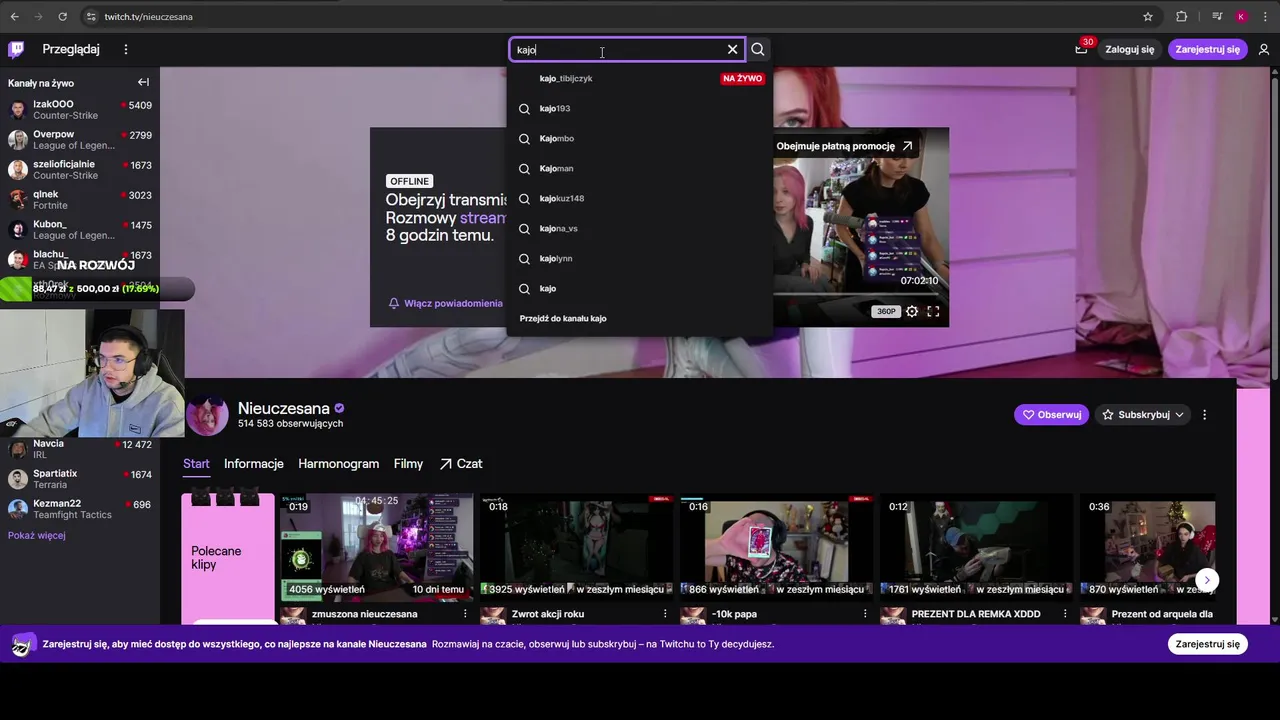Open the IzakOOO live channel
Viewport: 1280px width, 720px height.
pyautogui.click(x=80, y=109)
